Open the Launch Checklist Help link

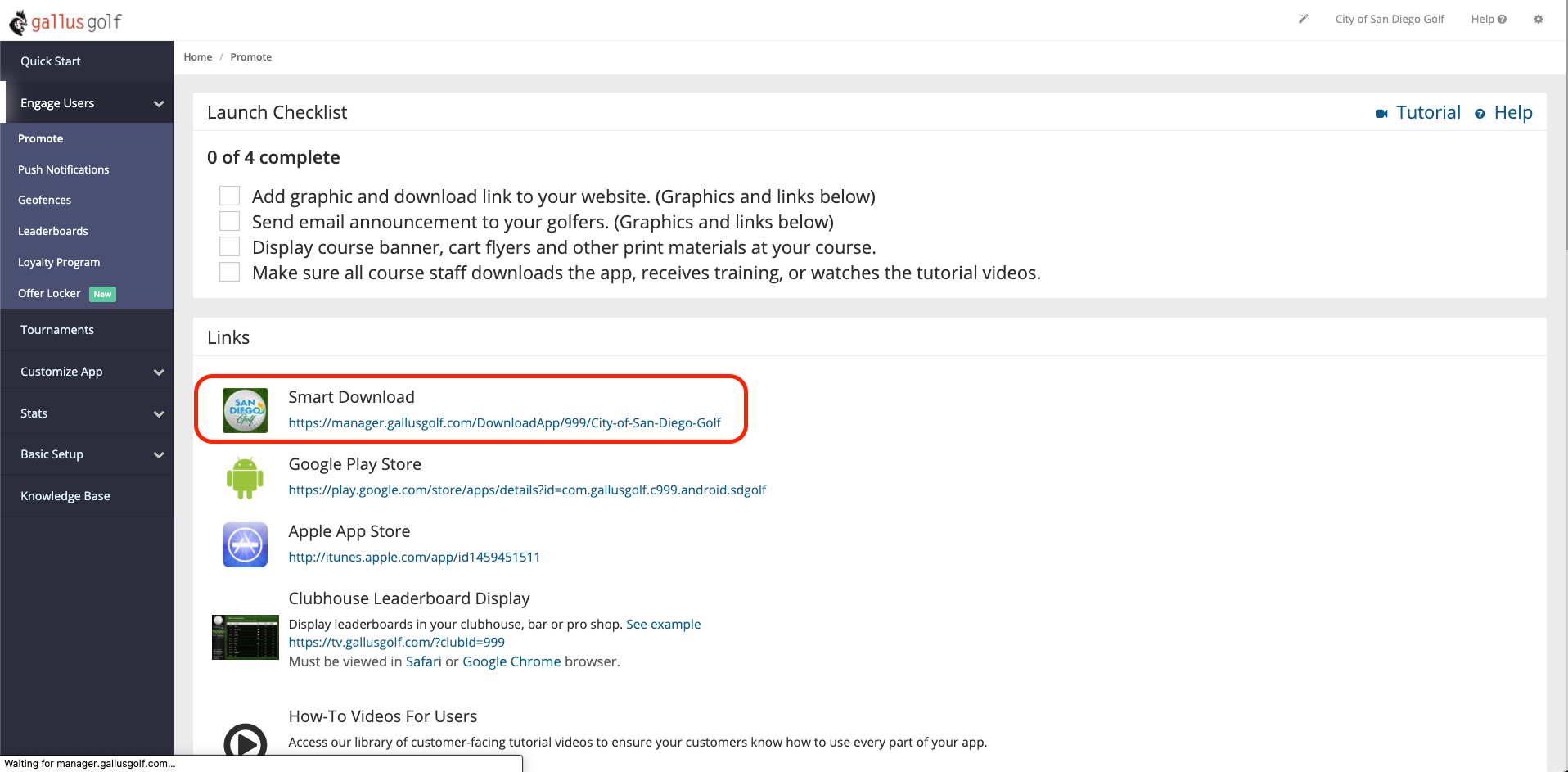[x=1513, y=113]
